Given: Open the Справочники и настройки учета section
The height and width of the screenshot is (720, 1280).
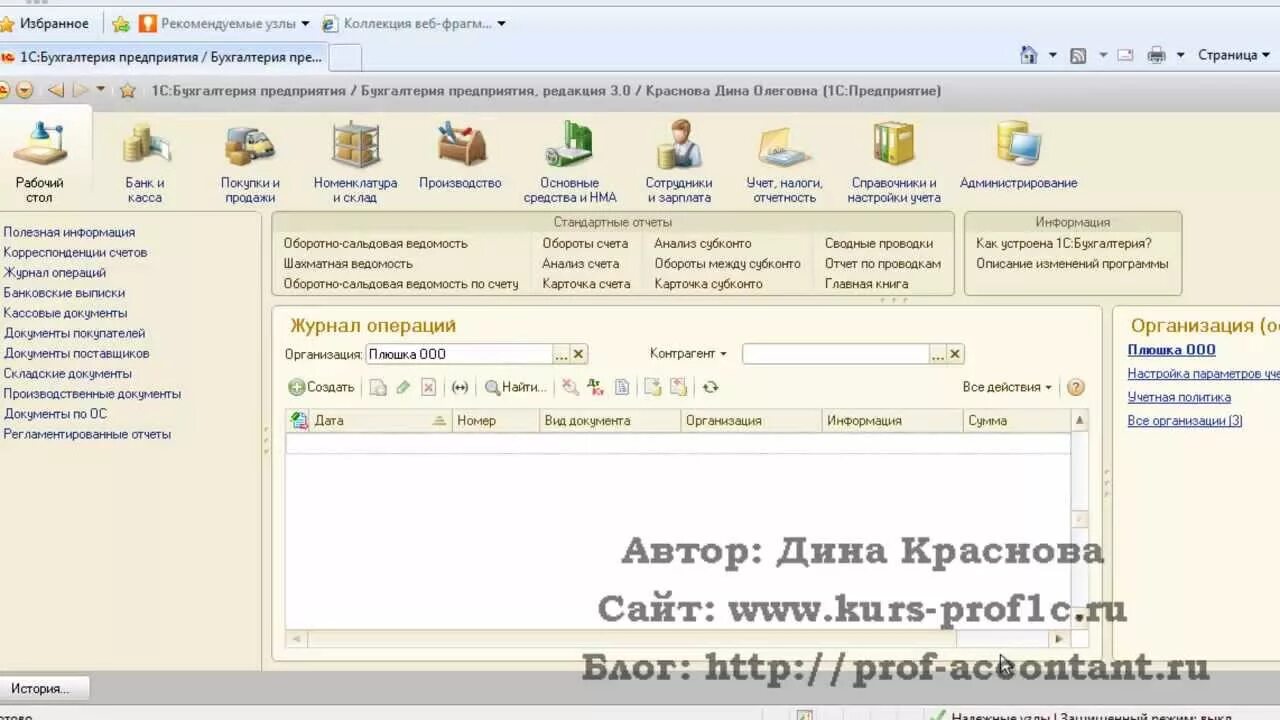Looking at the screenshot, I should (894, 162).
